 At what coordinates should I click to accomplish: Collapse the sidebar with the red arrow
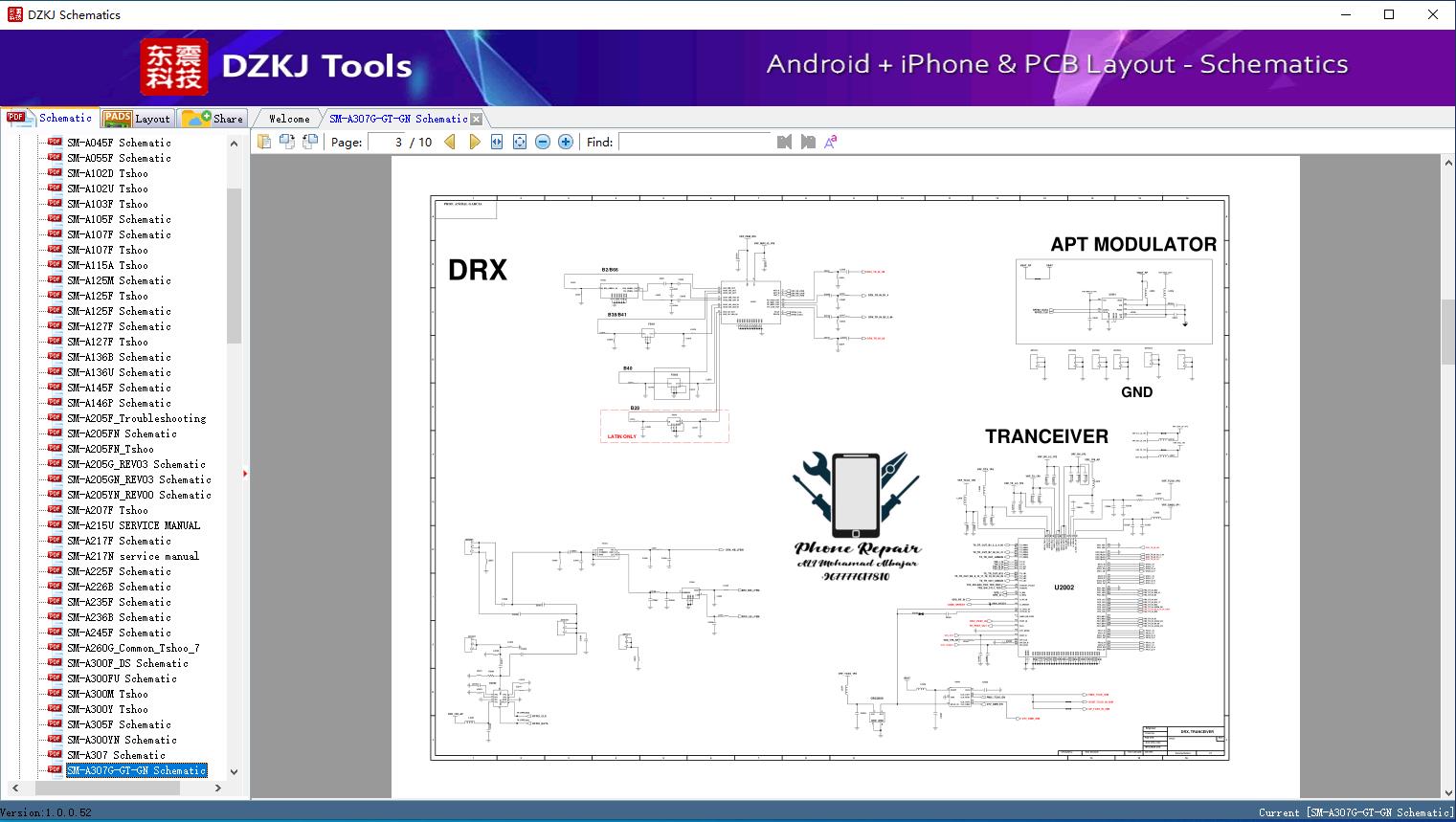point(245,474)
